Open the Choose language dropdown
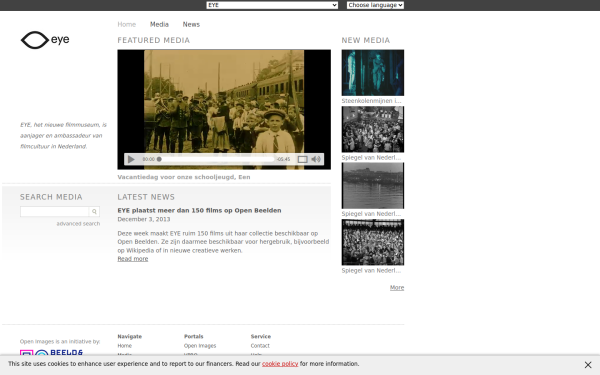Screen dimensions: 600x375 [375, 5]
